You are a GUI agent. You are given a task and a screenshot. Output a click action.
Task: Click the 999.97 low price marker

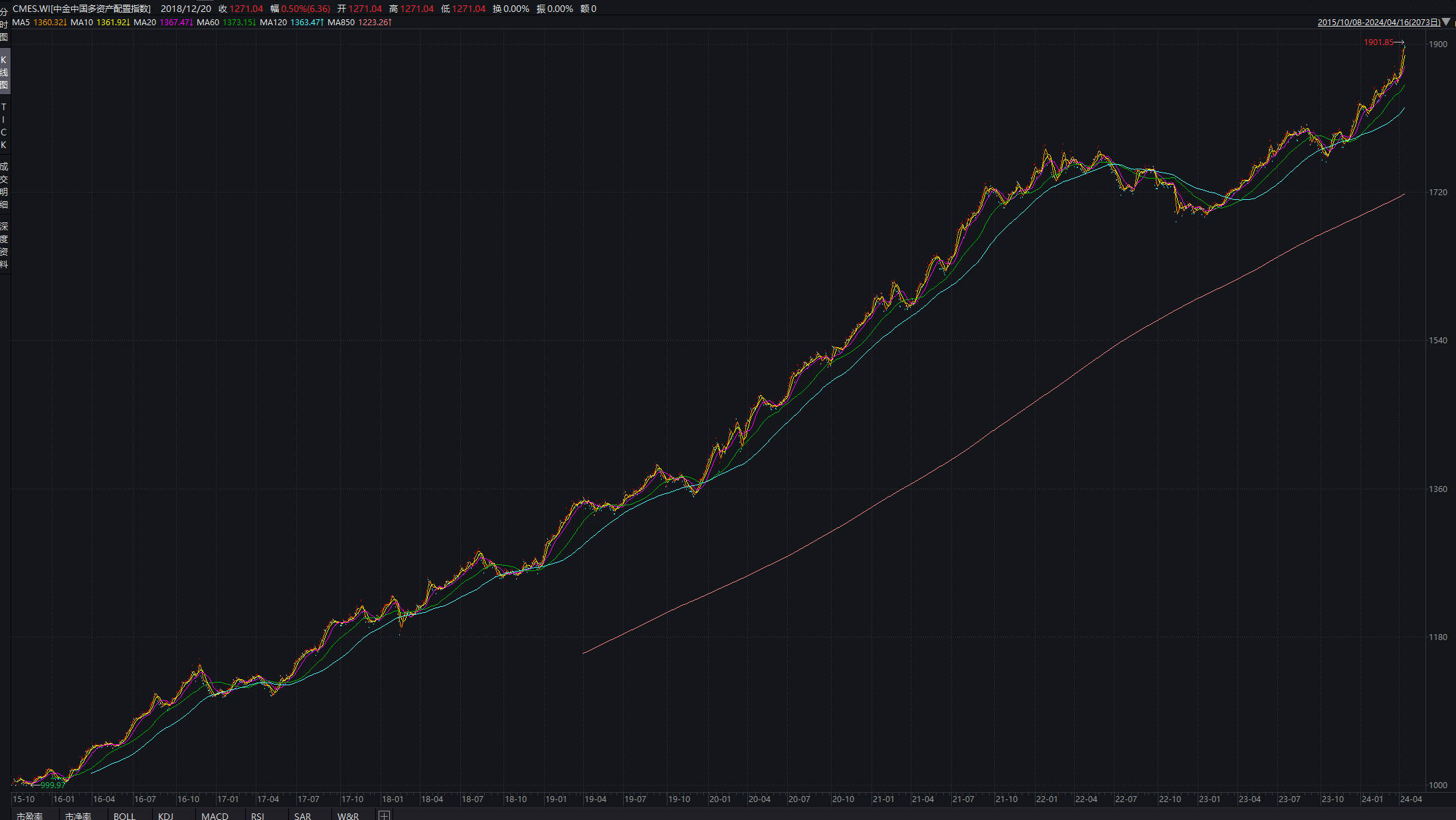[x=53, y=785]
